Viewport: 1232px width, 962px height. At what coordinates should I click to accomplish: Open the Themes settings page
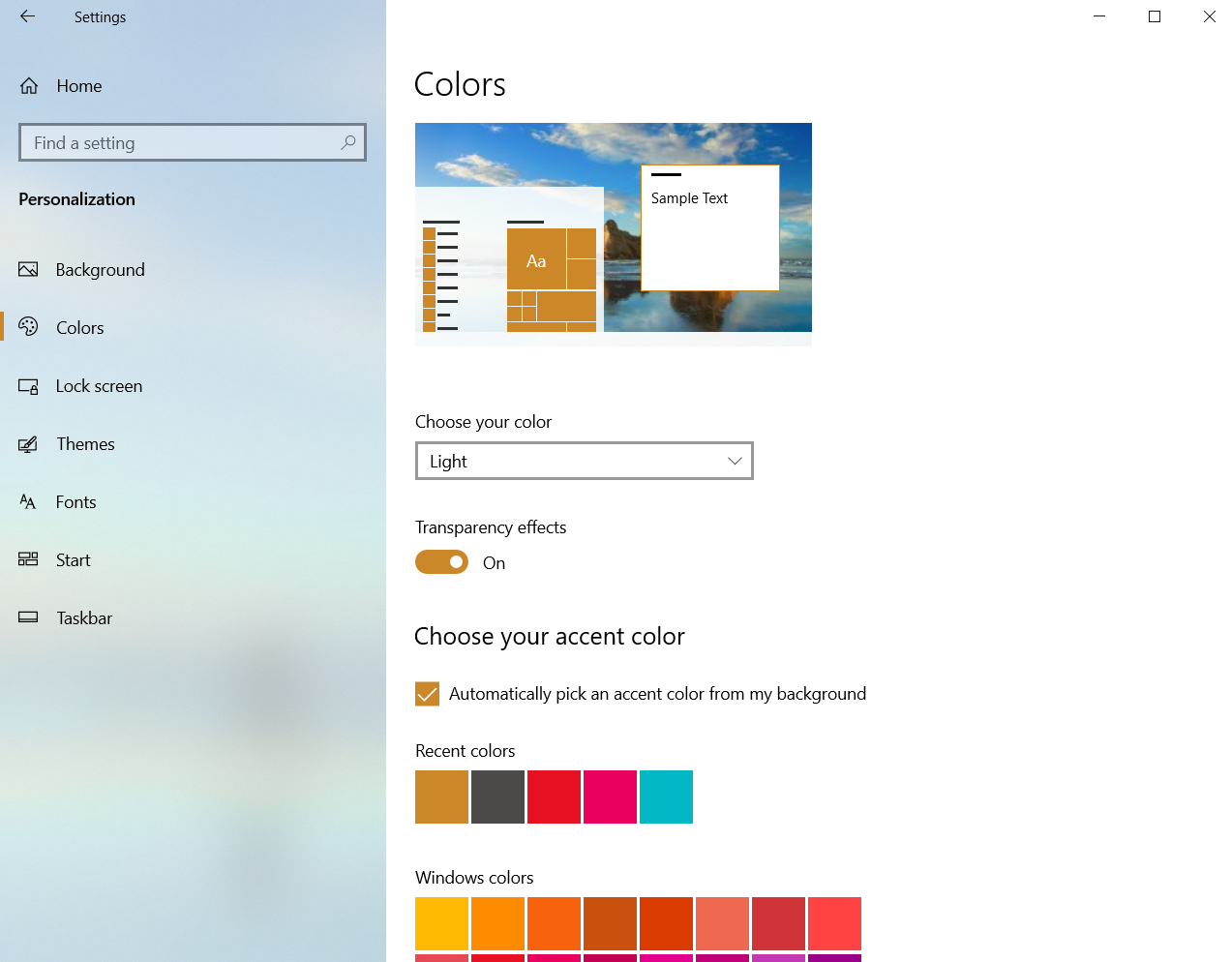pyautogui.click(x=85, y=444)
